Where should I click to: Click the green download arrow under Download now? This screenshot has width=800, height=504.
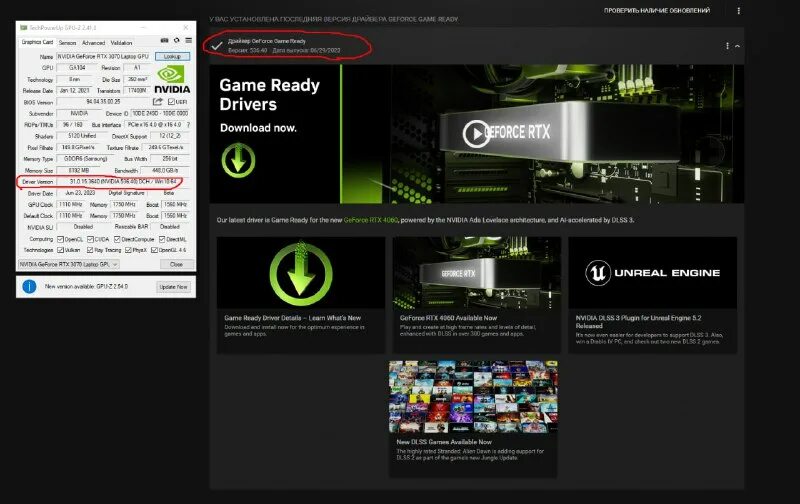238,160
